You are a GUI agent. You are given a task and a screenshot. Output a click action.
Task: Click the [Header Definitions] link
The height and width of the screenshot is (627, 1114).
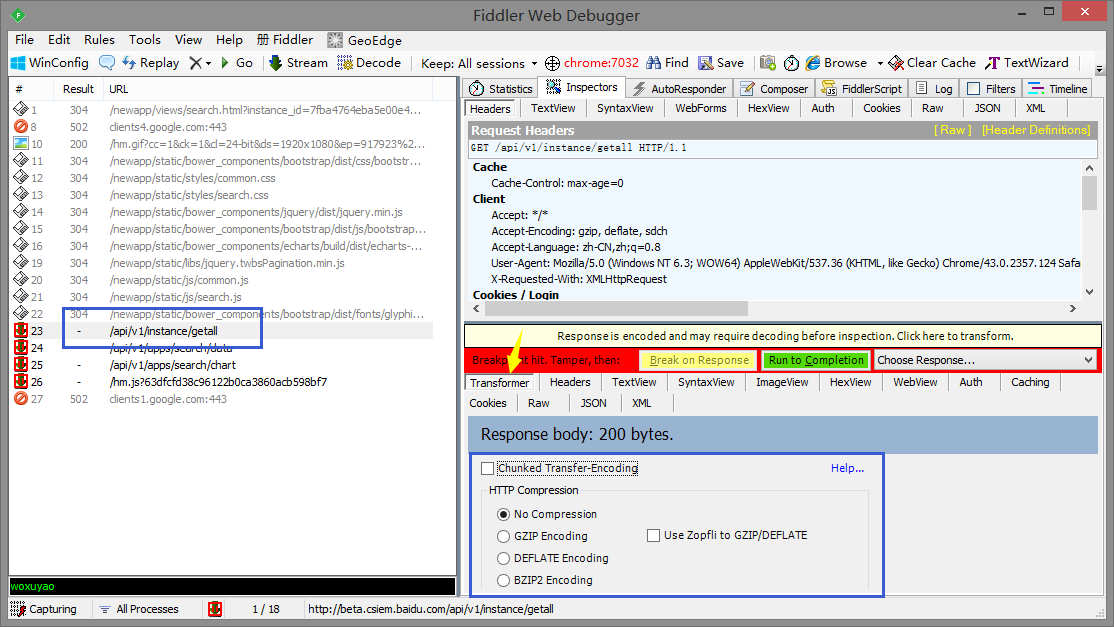pos(1036,130)
